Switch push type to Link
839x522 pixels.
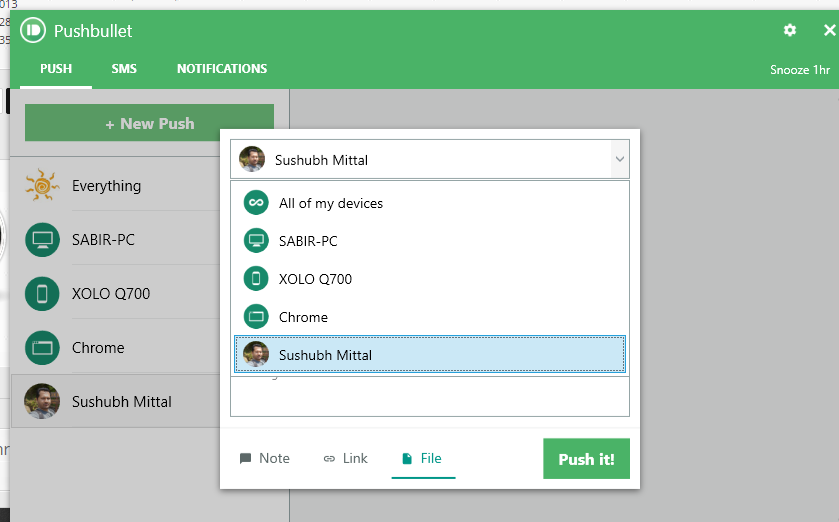click(x=345, y=458)
